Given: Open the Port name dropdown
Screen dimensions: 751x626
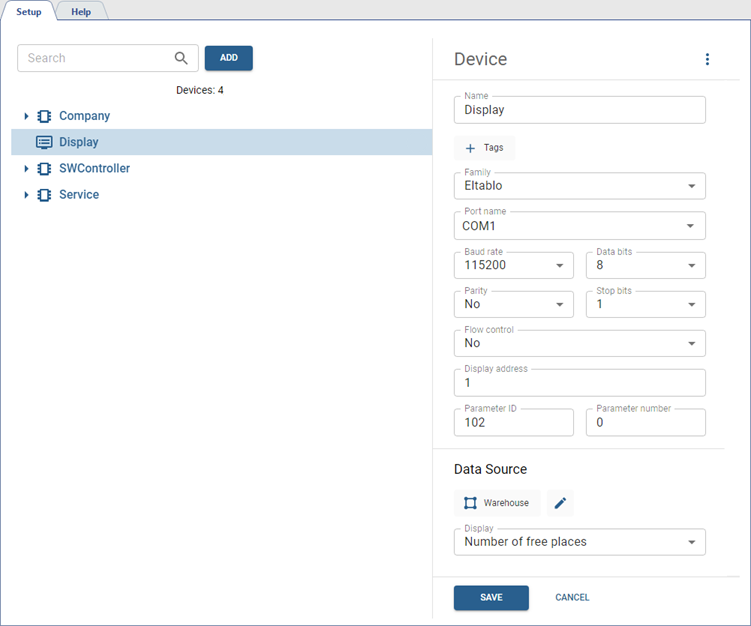Looking at the screenshot, I should 579,226.
